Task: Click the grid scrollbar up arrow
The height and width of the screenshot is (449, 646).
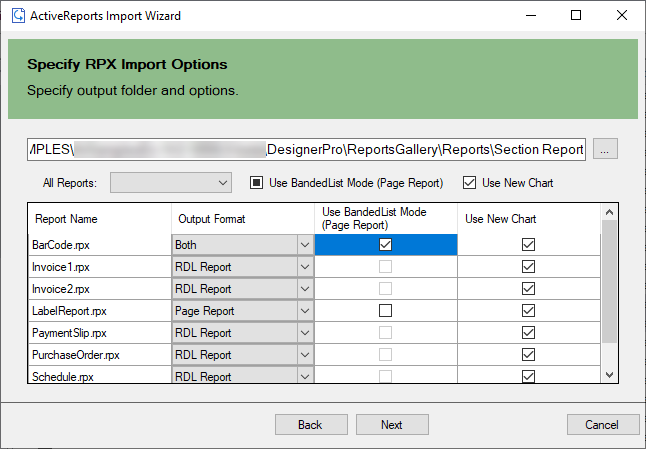Action: [x=609, y=213]
